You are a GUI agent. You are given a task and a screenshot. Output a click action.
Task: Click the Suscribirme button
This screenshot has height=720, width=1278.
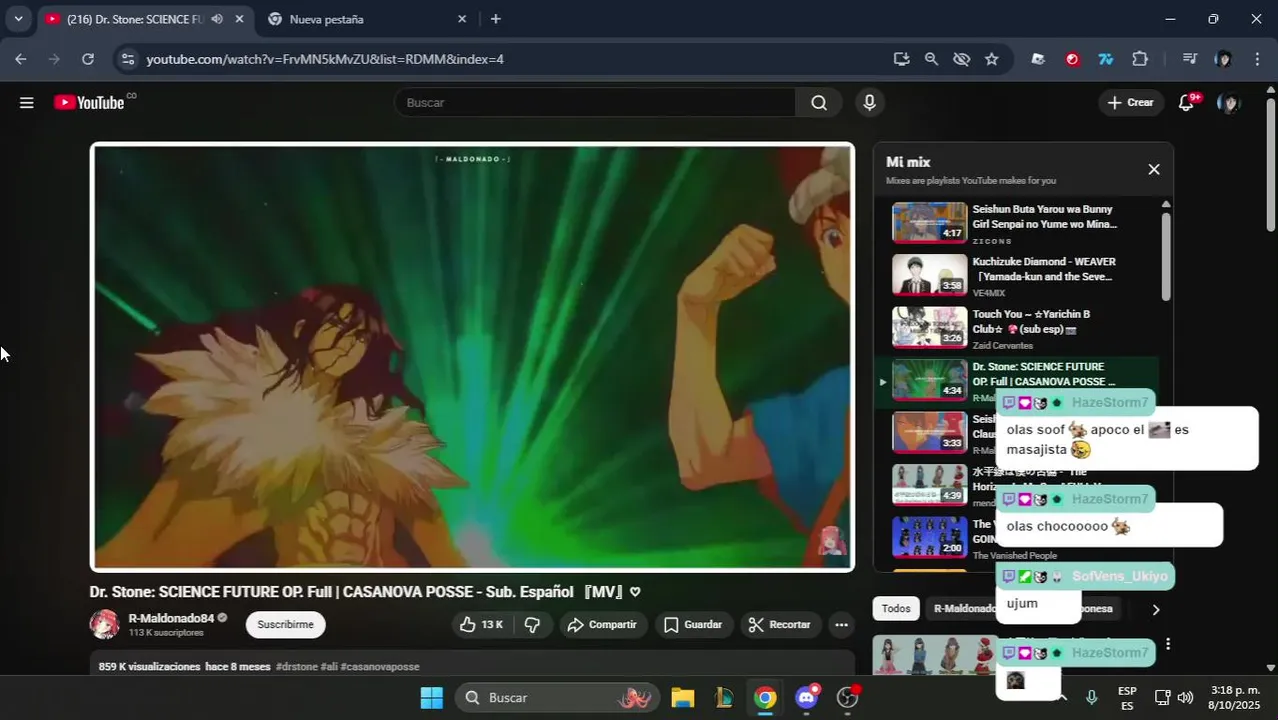click(x=285, y=625)
